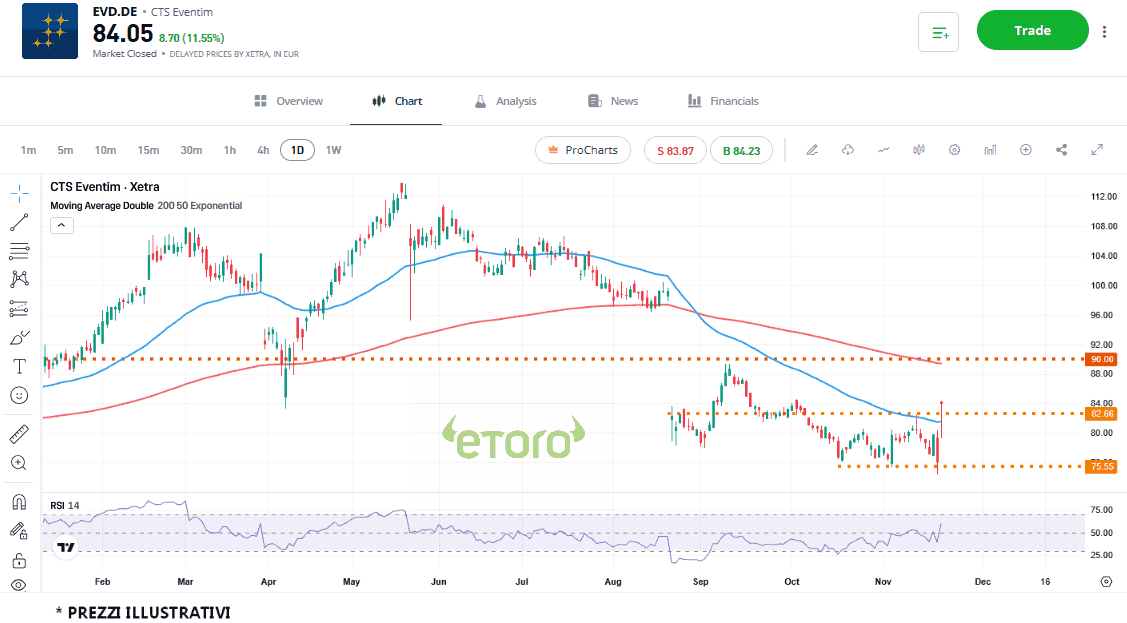Open the Analysis tab
The height and width of the screenshot is (623, 1127).
pos(505,101)
